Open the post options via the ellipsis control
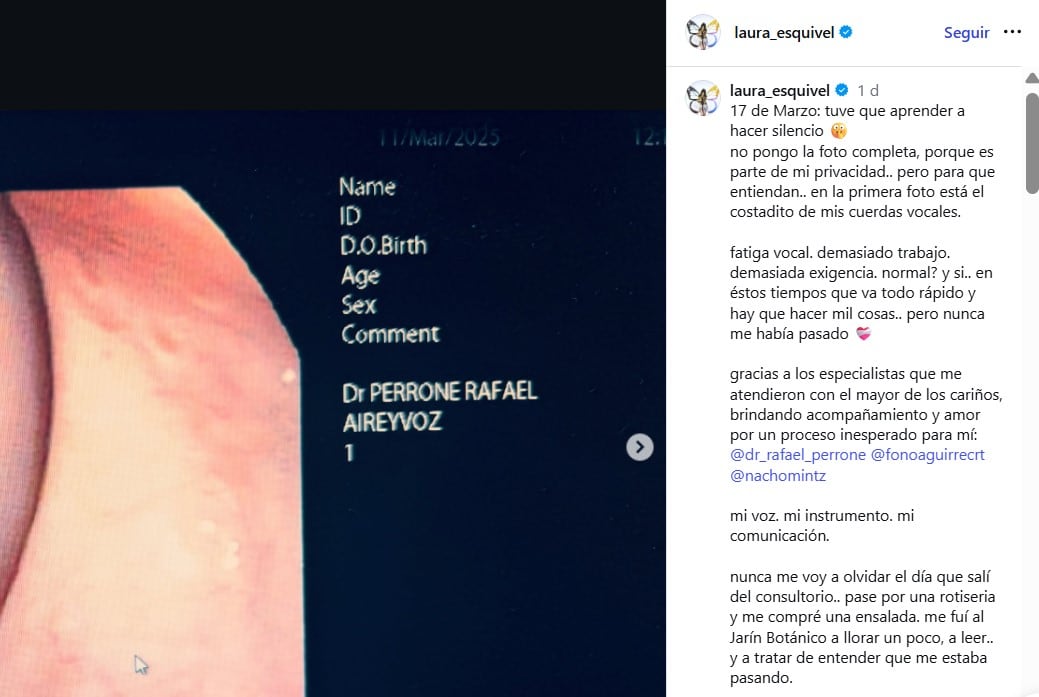 click(x=1013, y=32)
